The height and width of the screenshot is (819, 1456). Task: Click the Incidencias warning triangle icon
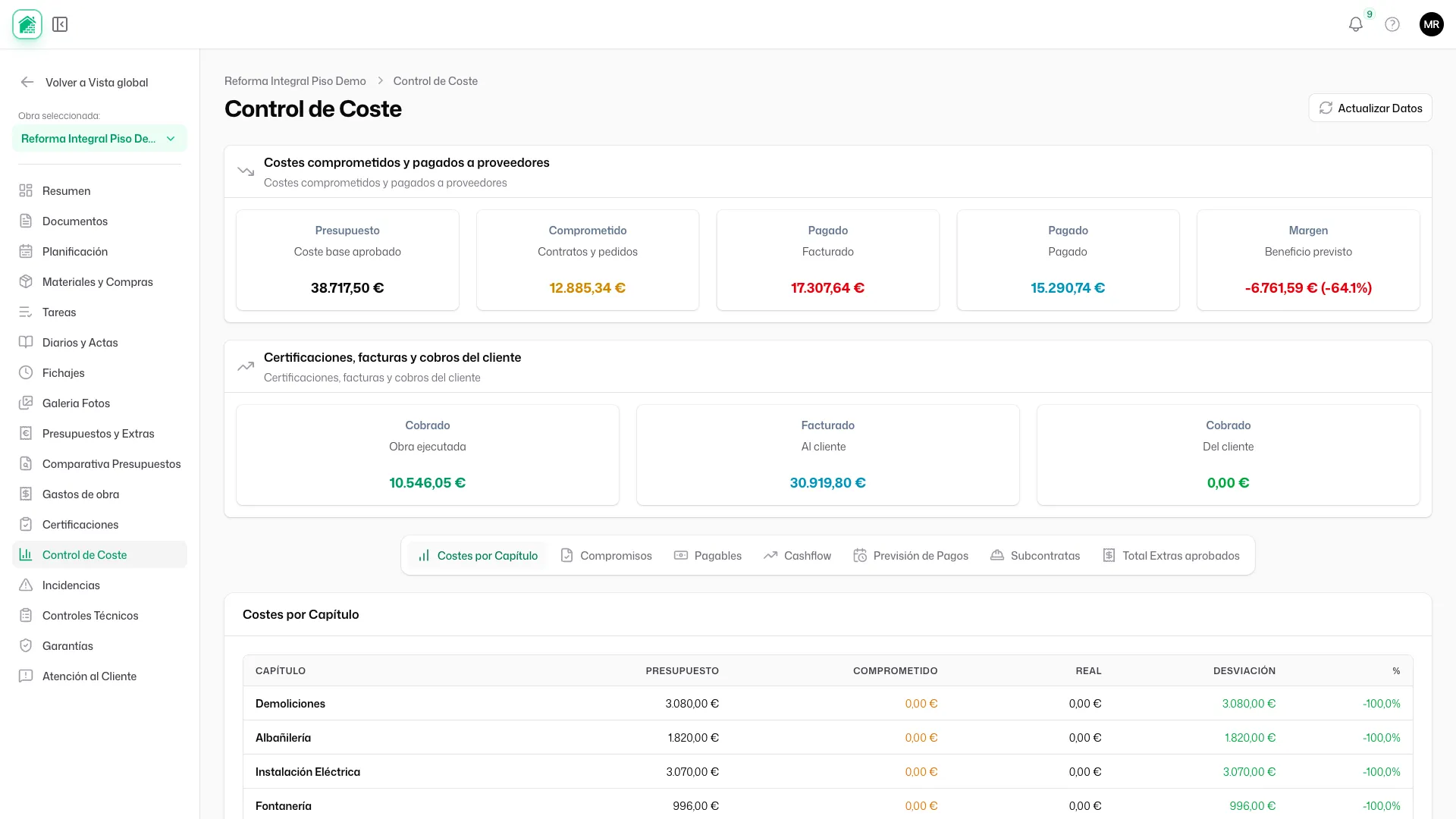coord(26,585)
